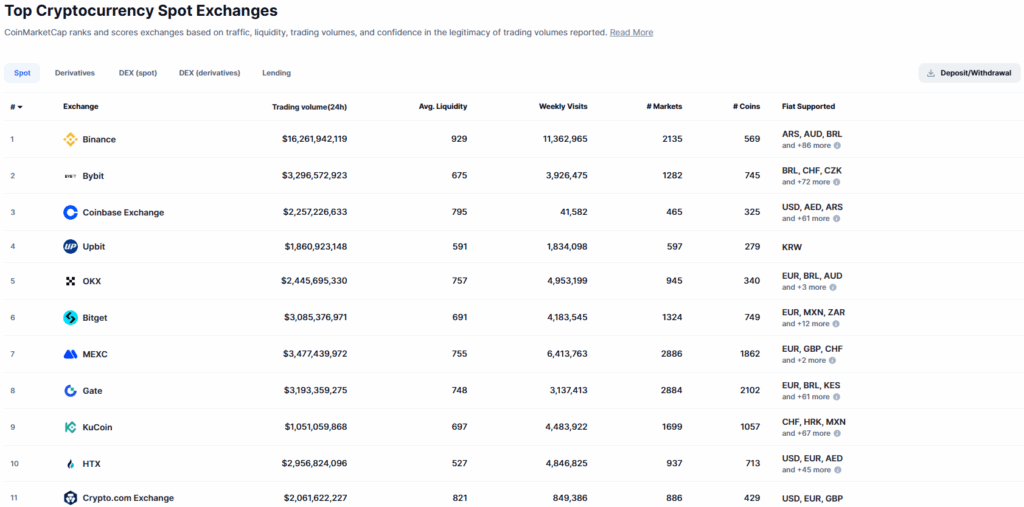Open the Read More link
This screenshot has width=1024, height=507.
pos(632,33)
